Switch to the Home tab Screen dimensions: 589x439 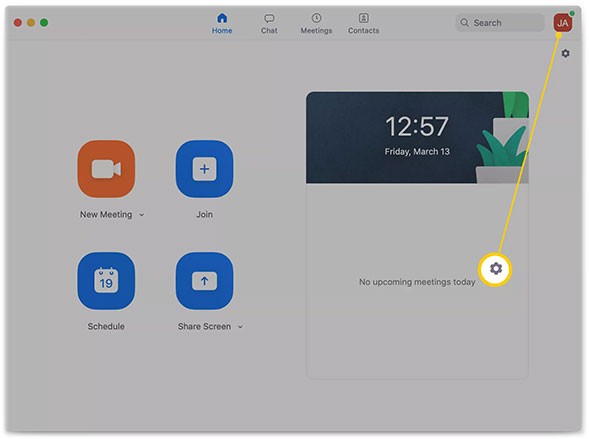[222, 24]
